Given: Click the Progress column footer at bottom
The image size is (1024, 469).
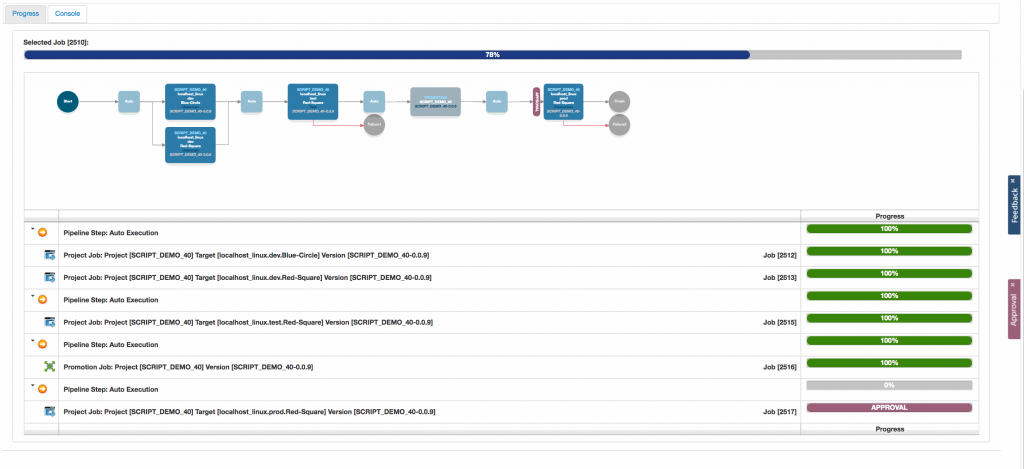Looking at the screenshot, I should 889,429.
